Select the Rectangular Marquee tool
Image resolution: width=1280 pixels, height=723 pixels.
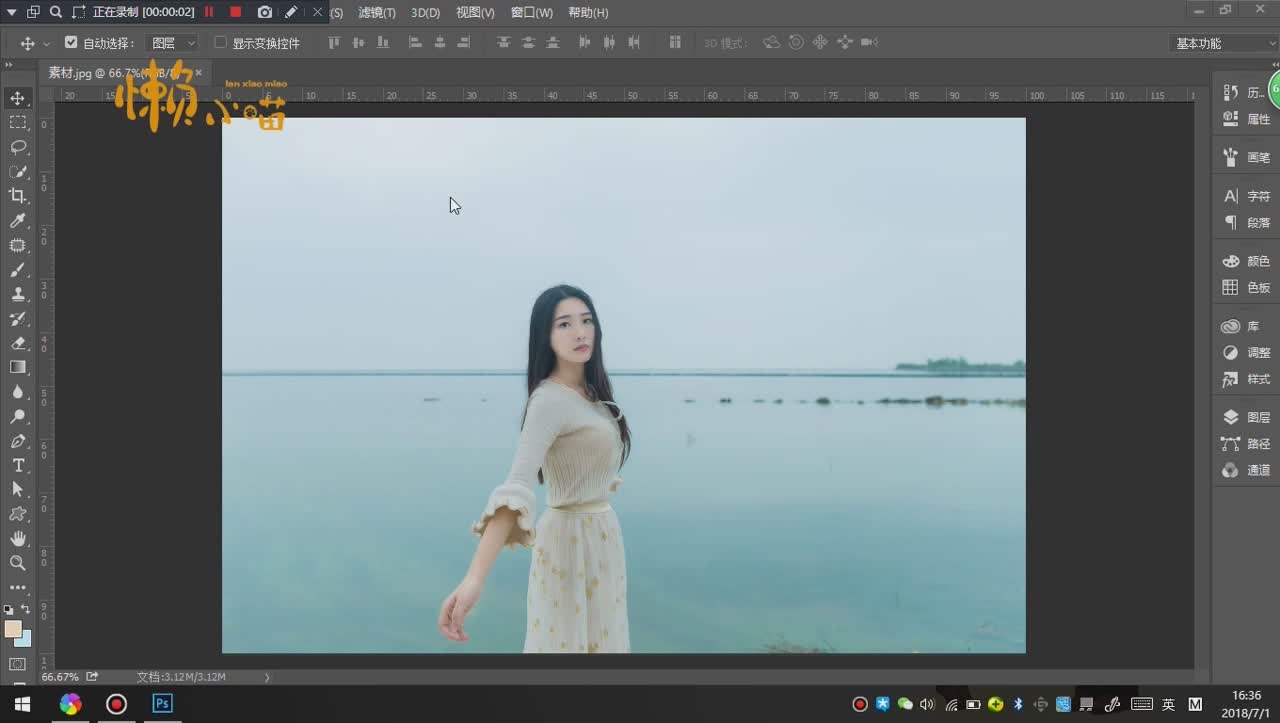(18, 122)
